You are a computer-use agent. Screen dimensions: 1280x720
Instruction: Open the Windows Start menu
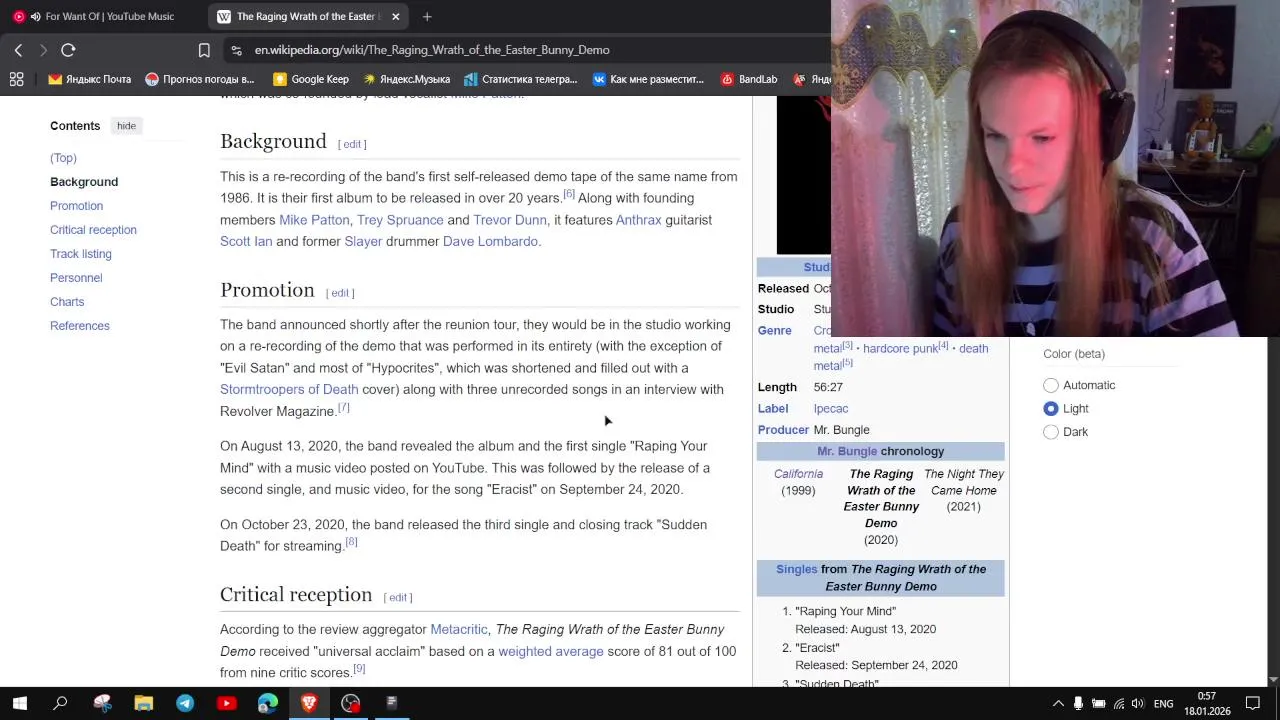19,703
